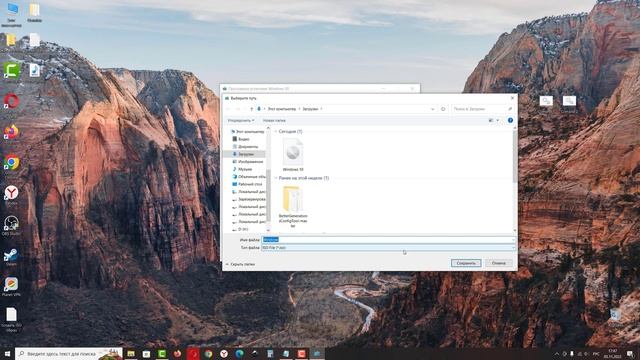Launch Opera browser from desktop
Viewport: 640px width, 360px height.
click(x=11, y=101)
